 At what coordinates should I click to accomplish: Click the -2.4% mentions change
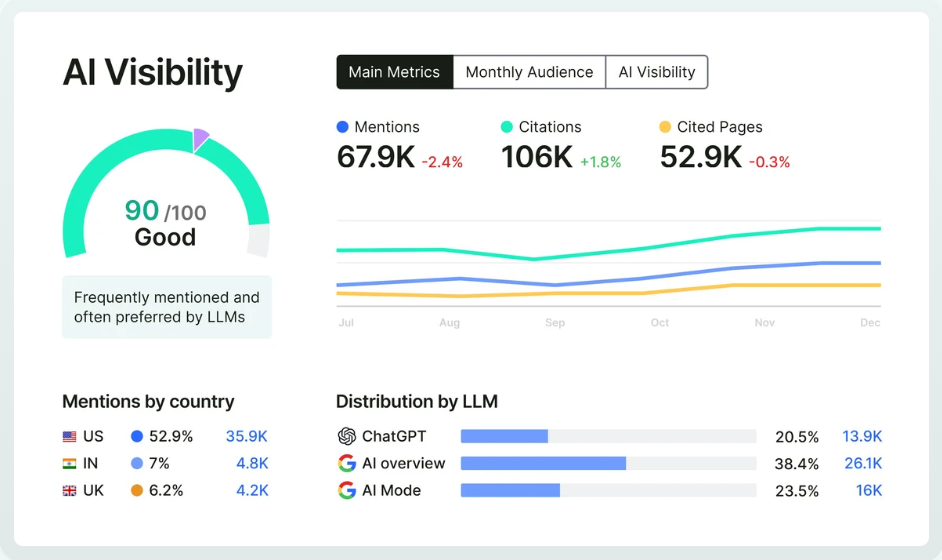click(x=442, y=162)
